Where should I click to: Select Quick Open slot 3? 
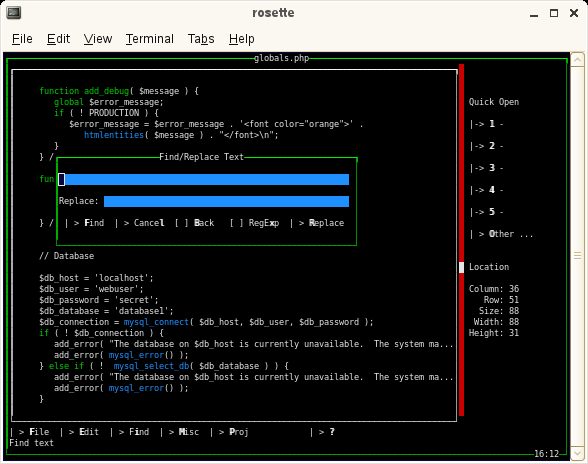pos(486,168)
